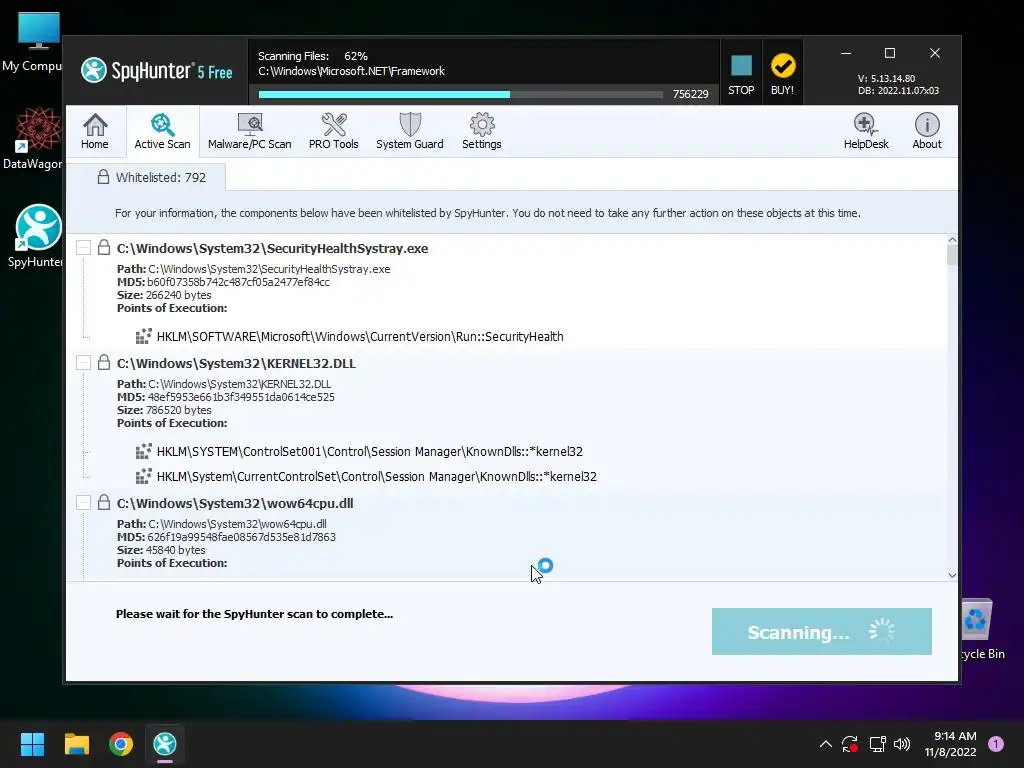Click lock icon in Whitelisted tab
Viewport: 1024px width, 768px height.
click(x=103, y=177)
